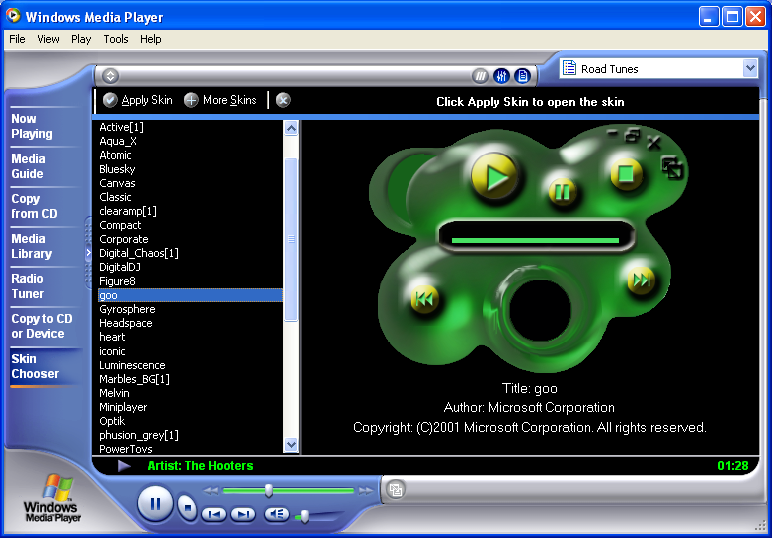Image resolution: width=772 pixels, height=538 pixels.
Task: Select the Gyrosphere skin in the list
Action: click(x=127, y=309)
